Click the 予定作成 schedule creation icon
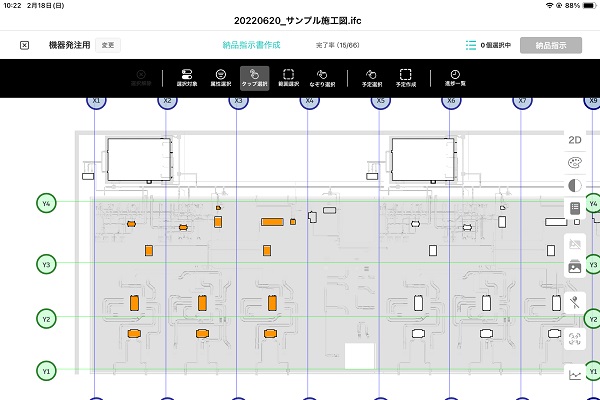Viewport: 600px width, 400px height. click(406, 77)
